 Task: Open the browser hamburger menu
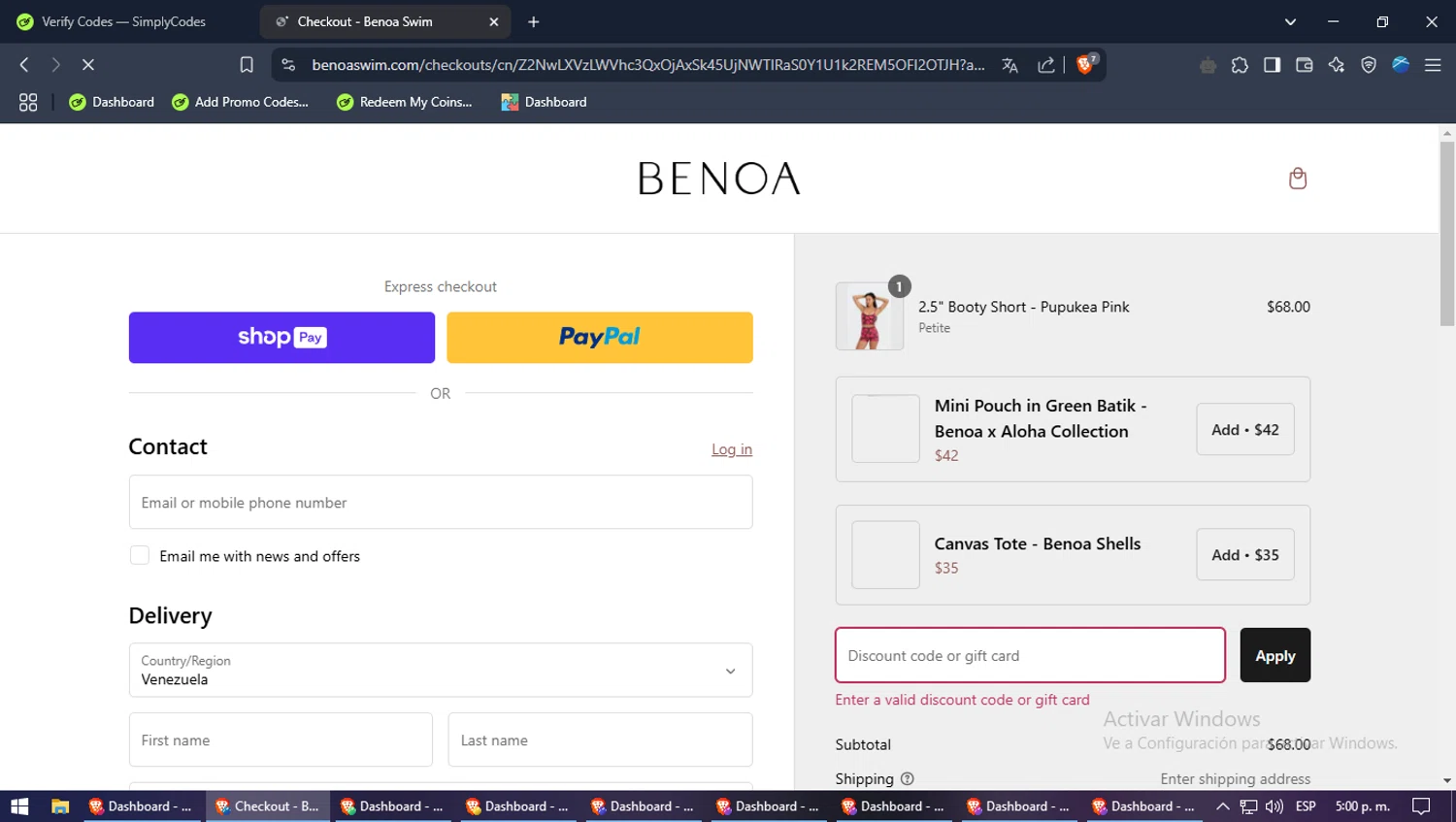1433,65
